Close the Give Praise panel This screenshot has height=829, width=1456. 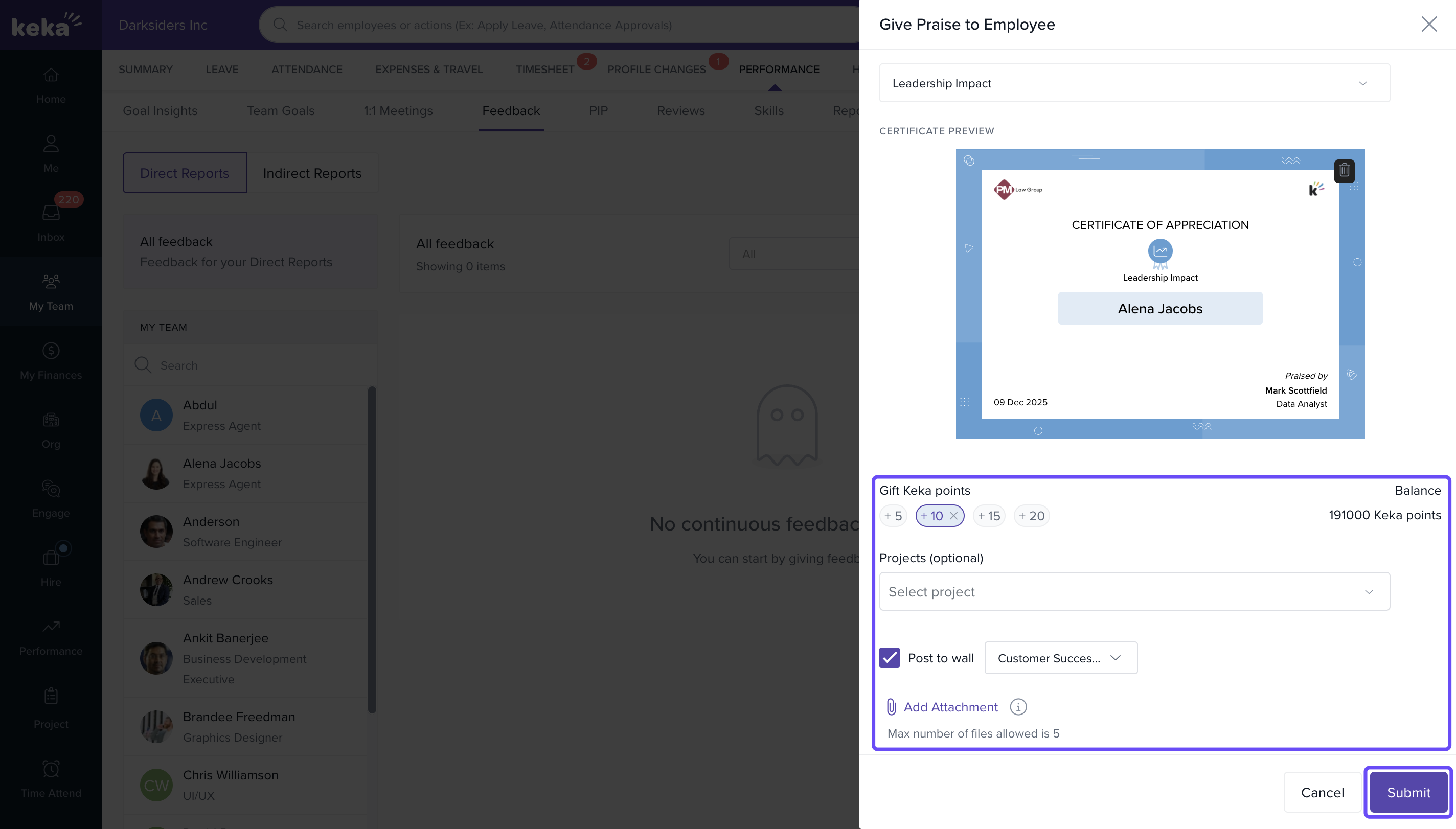click(x=1428, y=24)
